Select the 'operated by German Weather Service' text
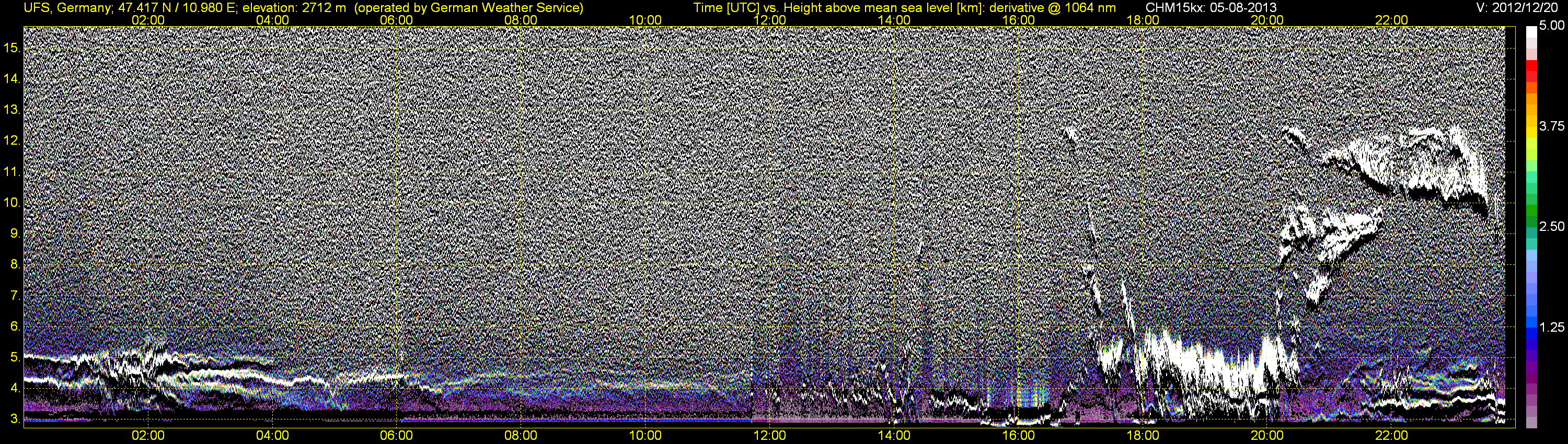Viewport: 1568px width, 444px height. pos(469,8)
